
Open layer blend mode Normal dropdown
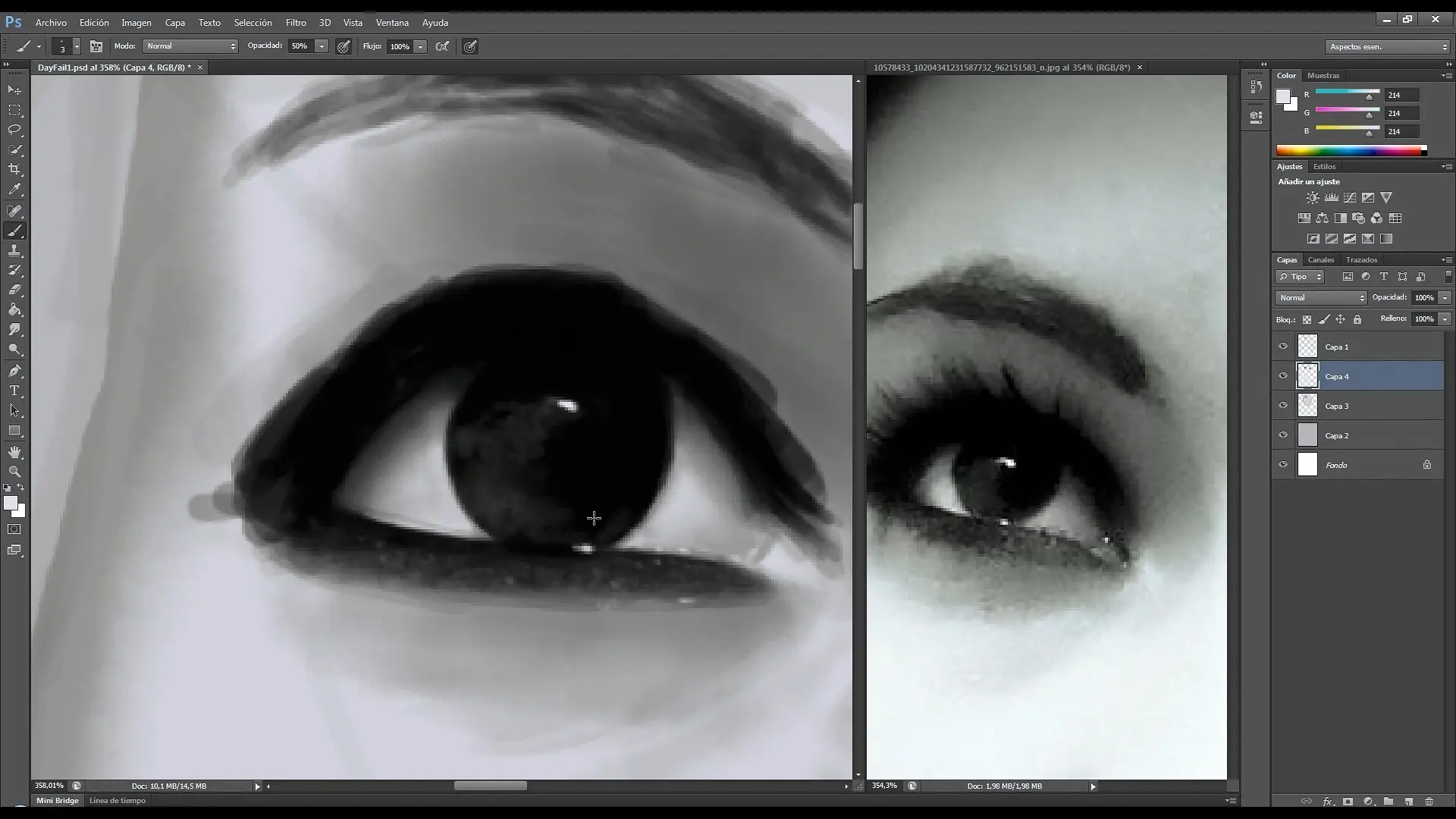[x=1321, y=298]
